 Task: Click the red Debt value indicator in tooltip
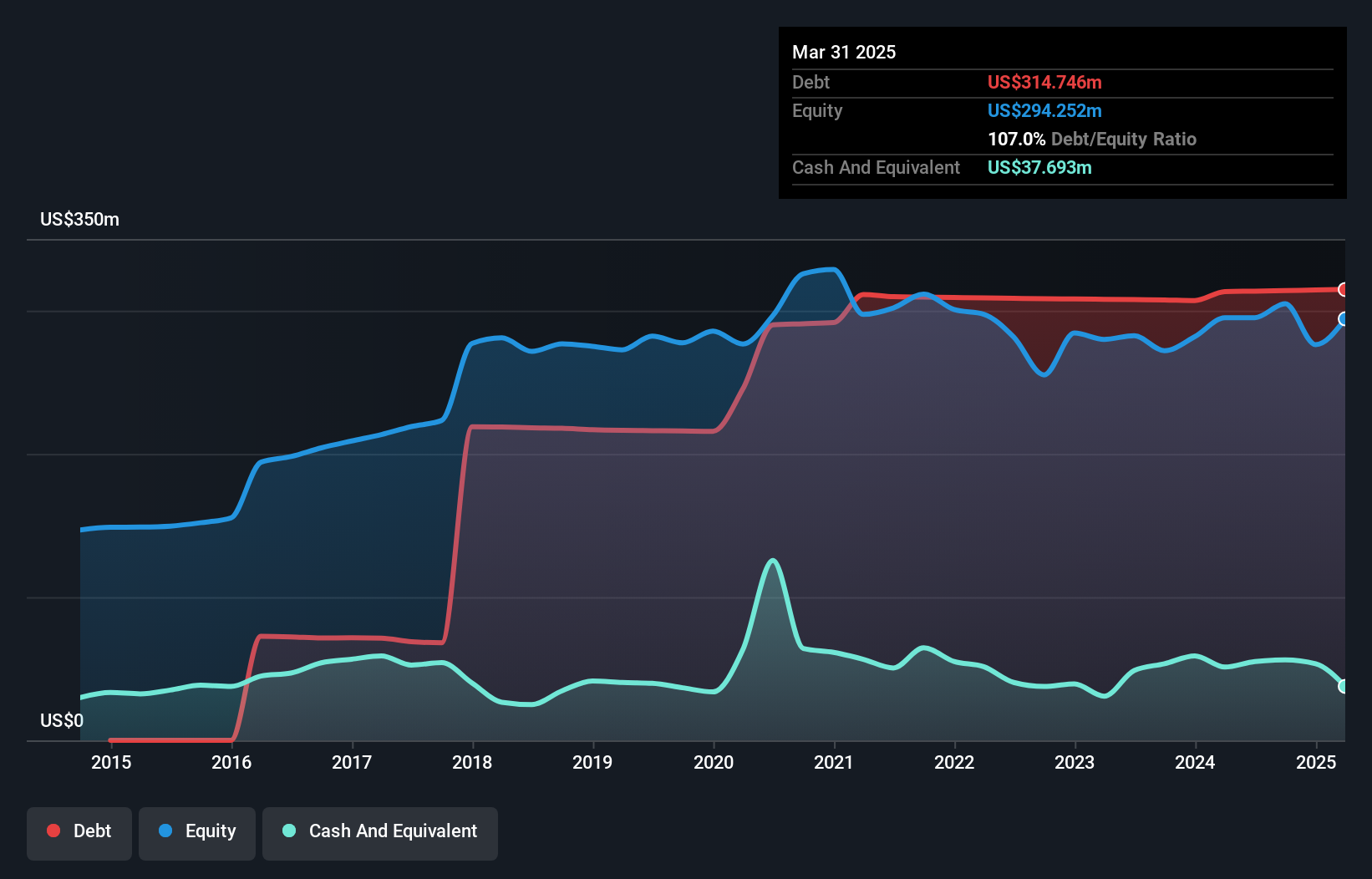click(x=1044, y=82)
